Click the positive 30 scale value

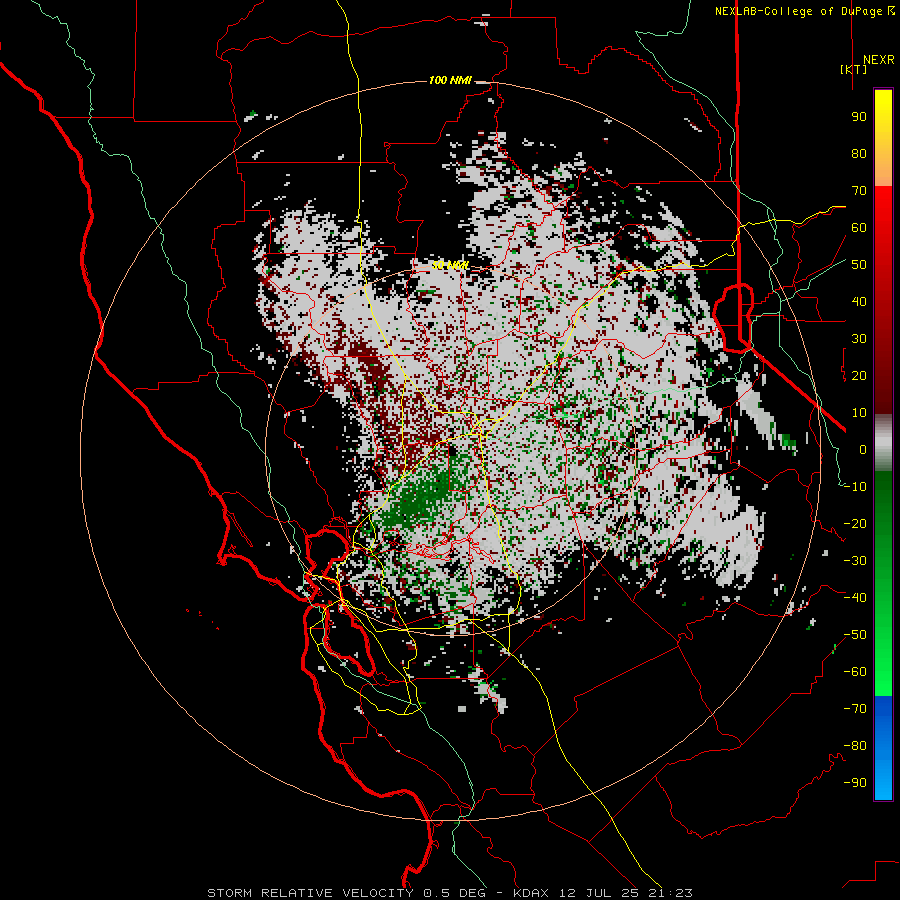point(859,339)
